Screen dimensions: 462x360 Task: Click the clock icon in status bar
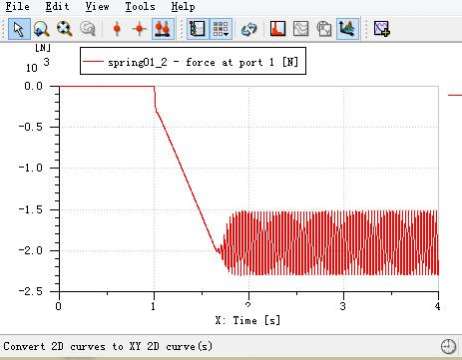[448, 347]
